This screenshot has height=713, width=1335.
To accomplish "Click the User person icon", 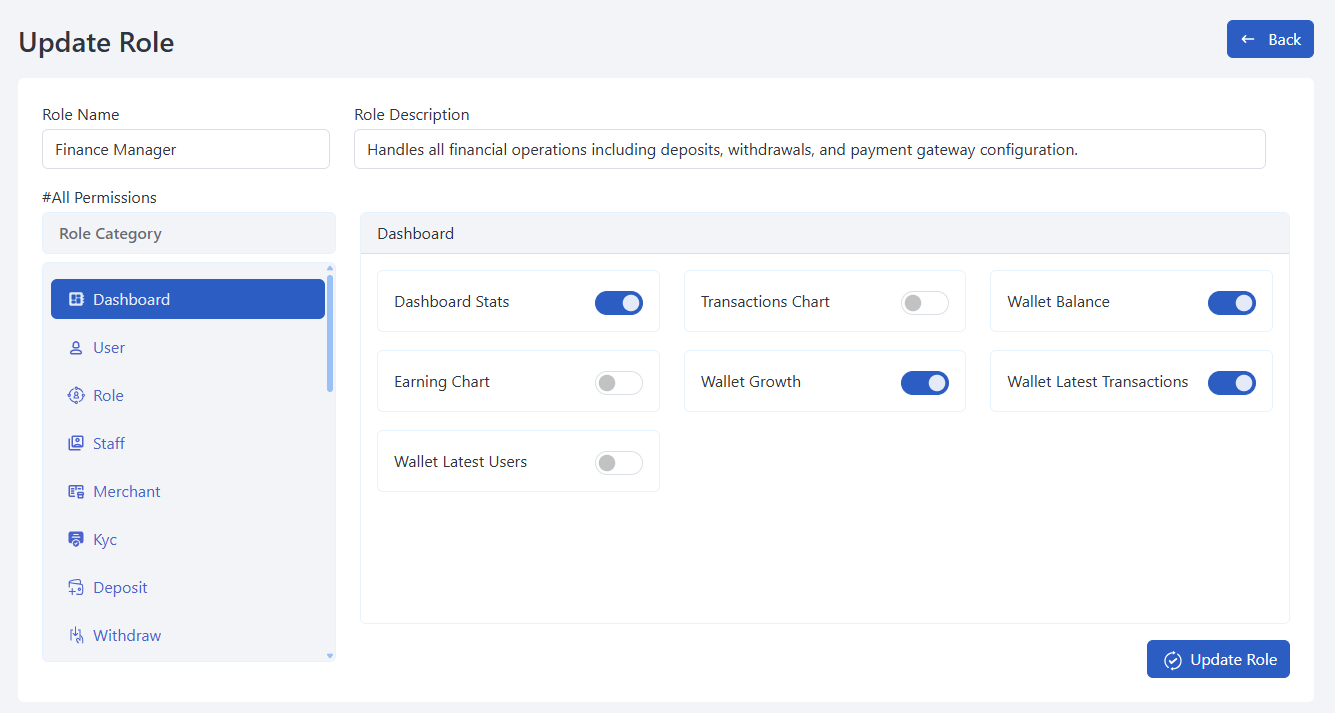I will pos(76,348).
